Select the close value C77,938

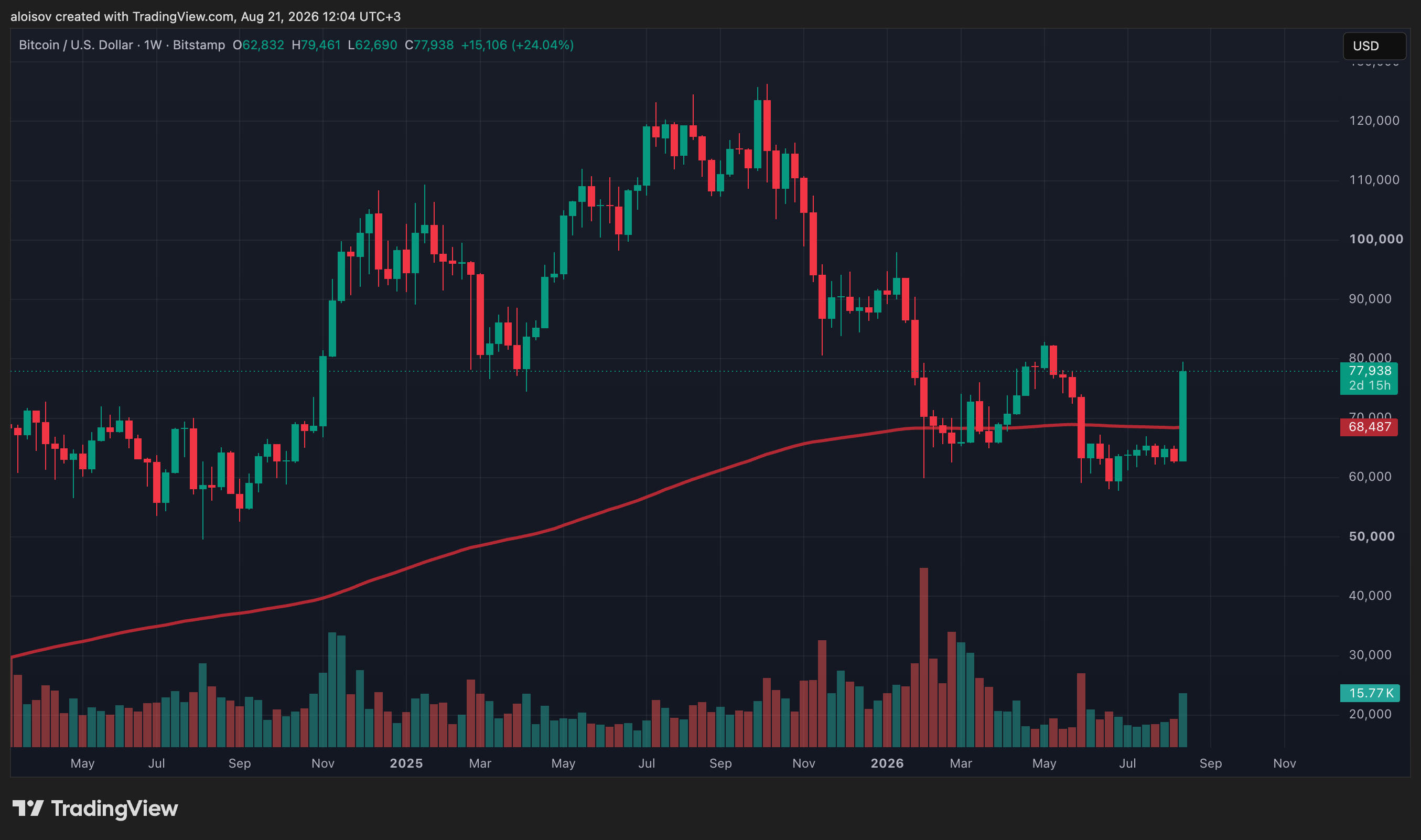[429, 45]
